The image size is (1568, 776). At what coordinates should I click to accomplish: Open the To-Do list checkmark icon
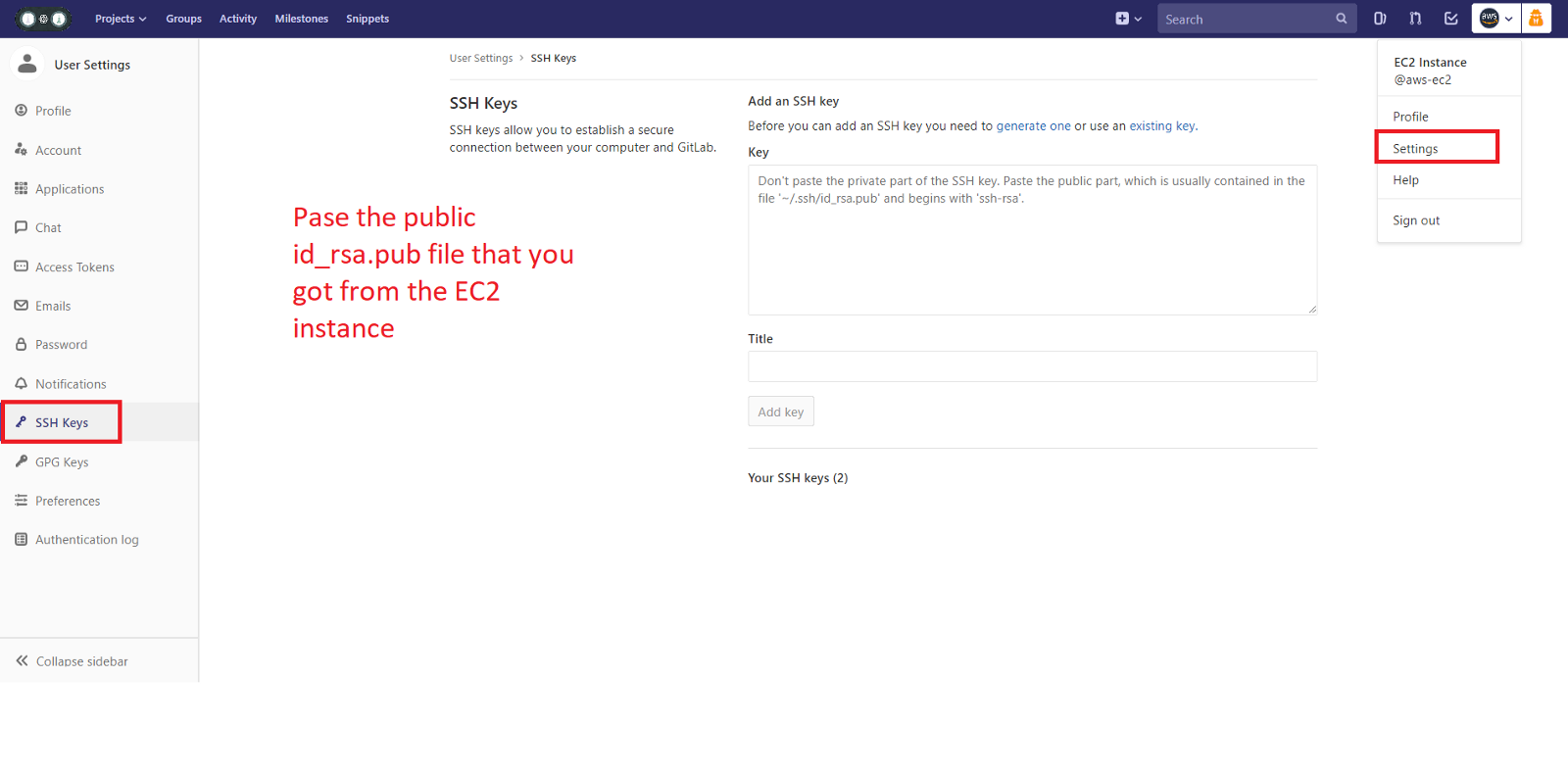[1451, 19]
